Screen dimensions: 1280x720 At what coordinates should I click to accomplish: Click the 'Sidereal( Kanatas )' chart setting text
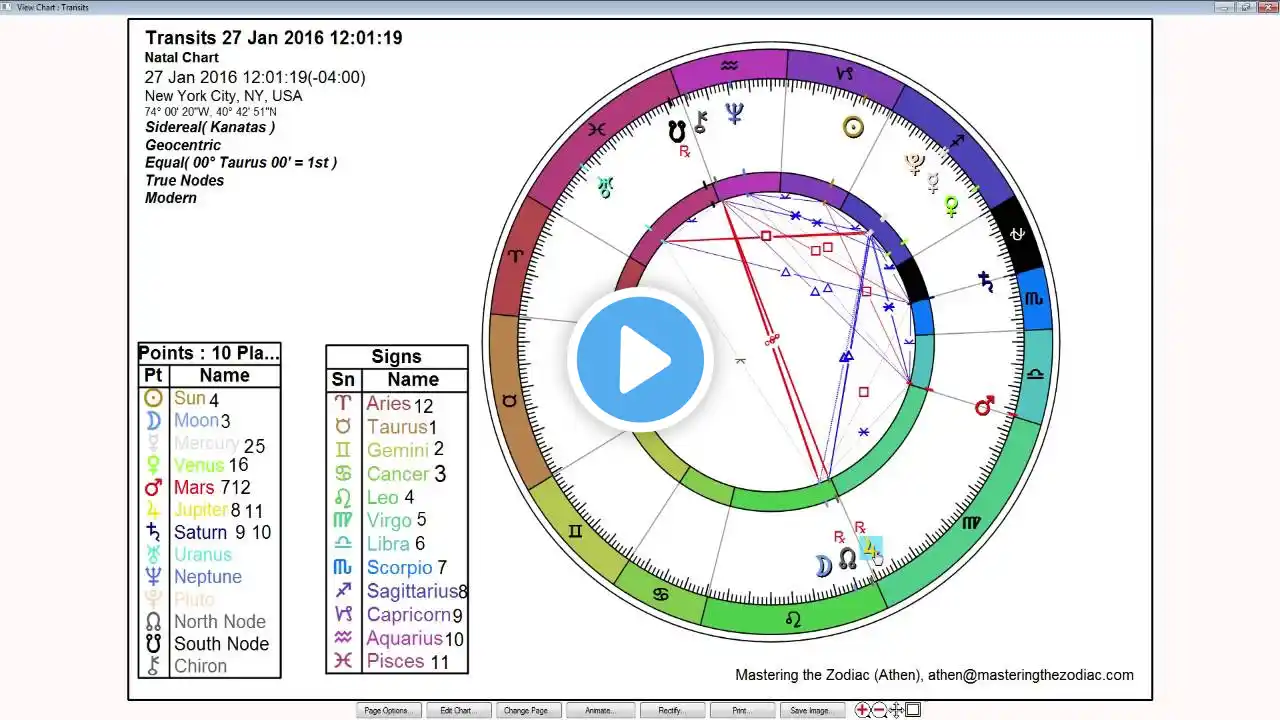(210, 127)
